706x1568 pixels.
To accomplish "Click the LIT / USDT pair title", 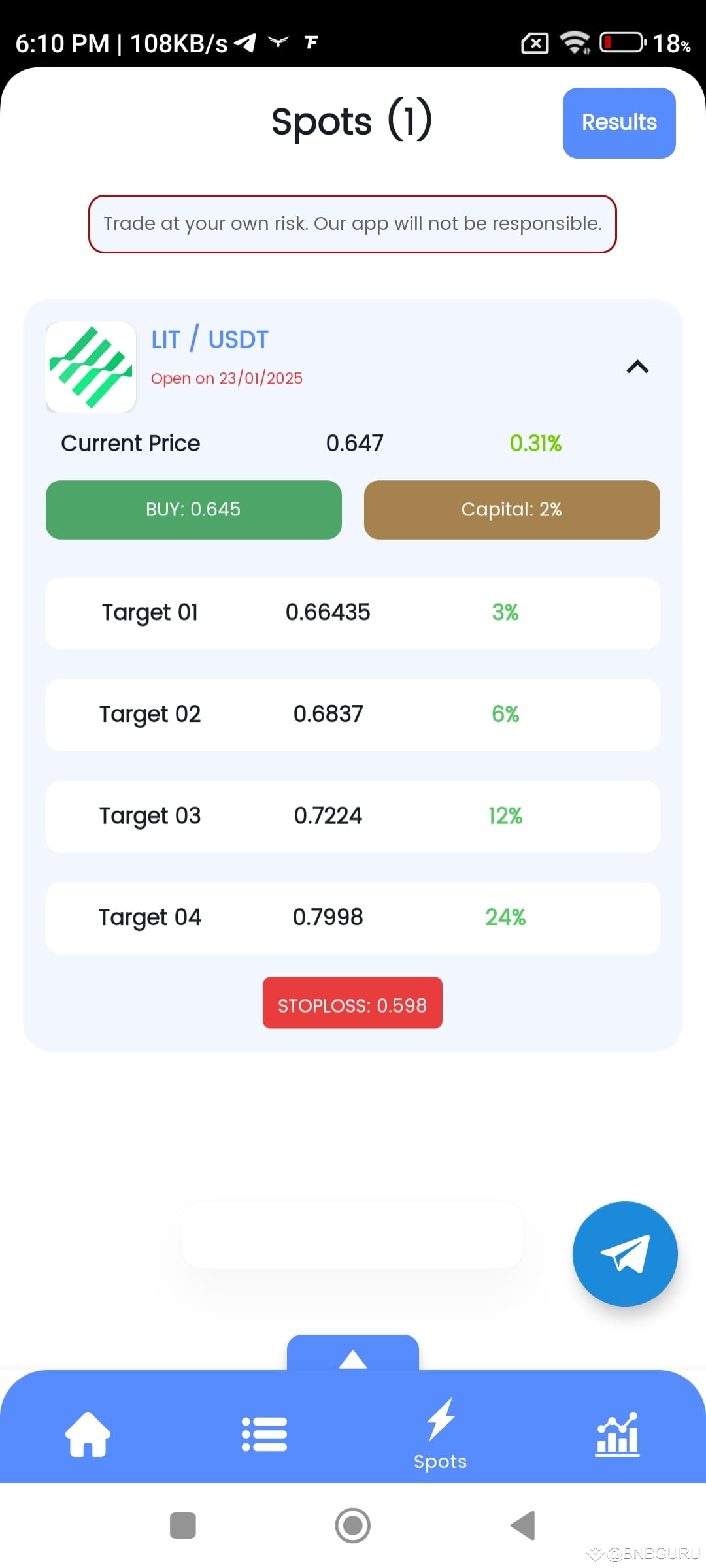I will click(210, 339).
